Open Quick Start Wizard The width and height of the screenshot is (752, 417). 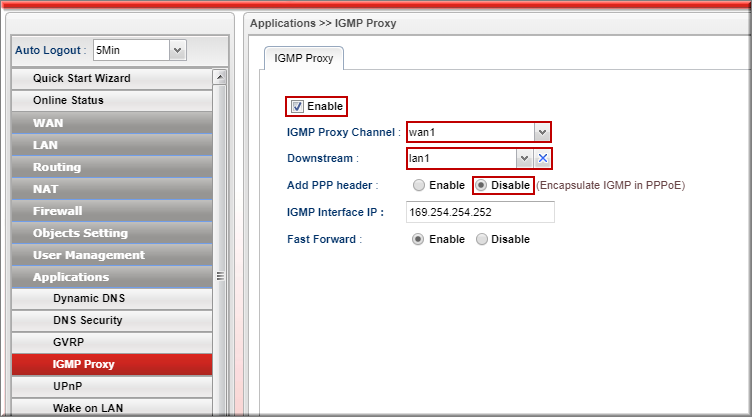[x=110, y=78]
